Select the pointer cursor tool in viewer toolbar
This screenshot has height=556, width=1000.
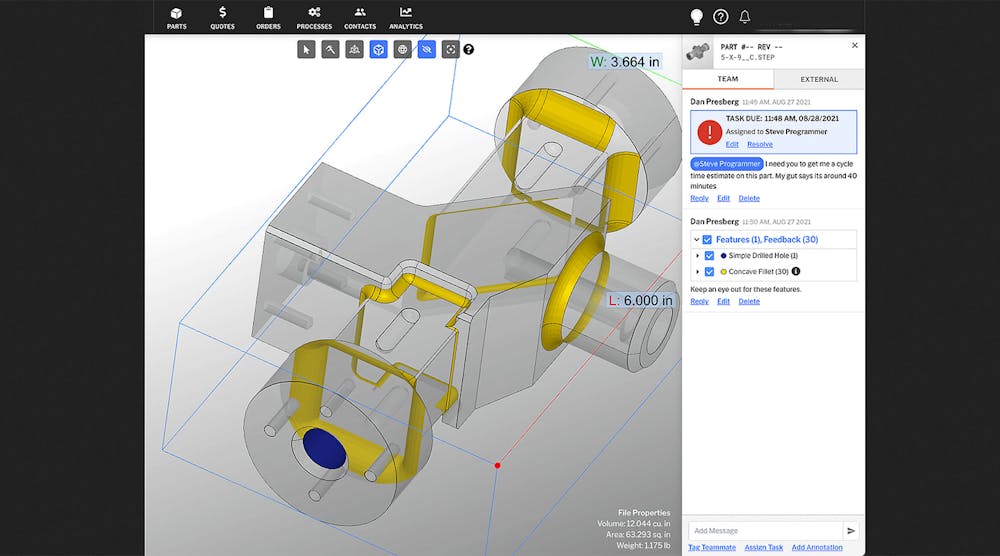tap(306, 49)
